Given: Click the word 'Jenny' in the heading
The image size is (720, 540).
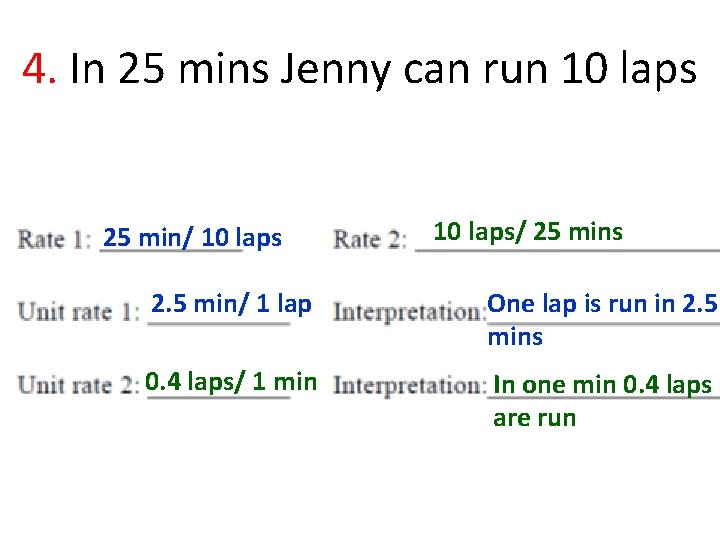Looking at the screenshot, I should point(335,71).
